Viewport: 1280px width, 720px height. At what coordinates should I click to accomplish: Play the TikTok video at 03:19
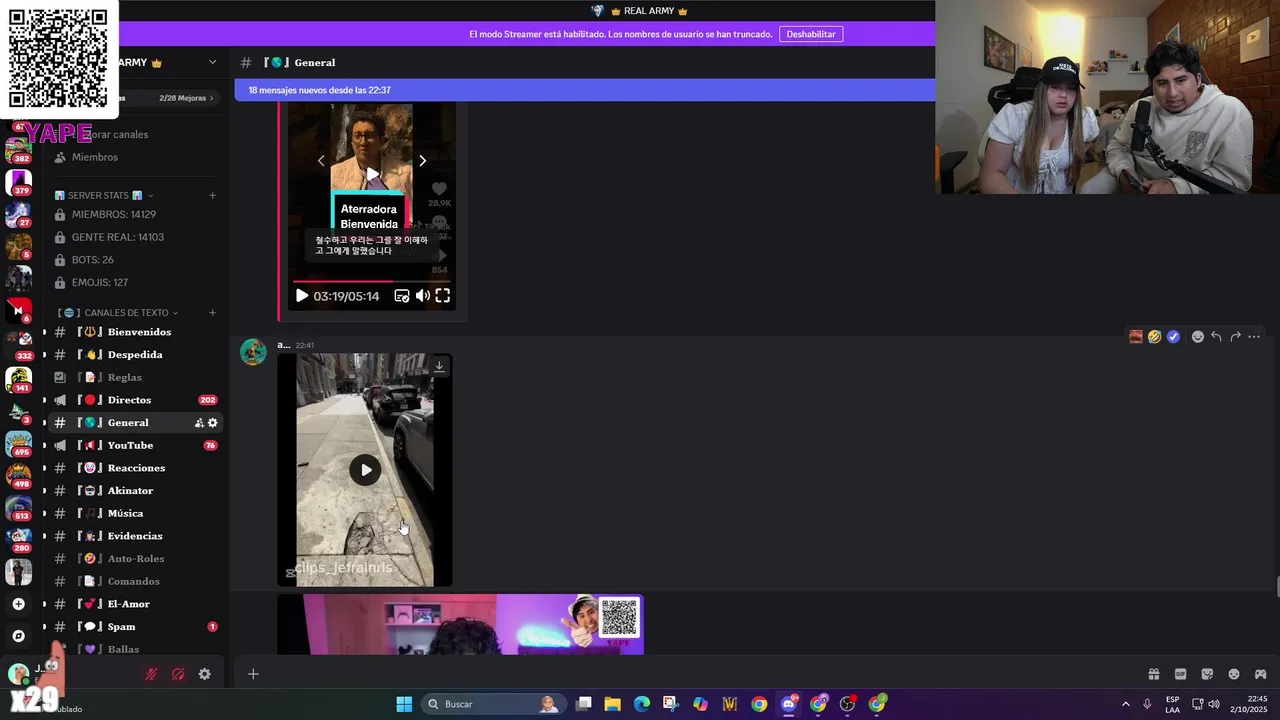click(302, 295)
